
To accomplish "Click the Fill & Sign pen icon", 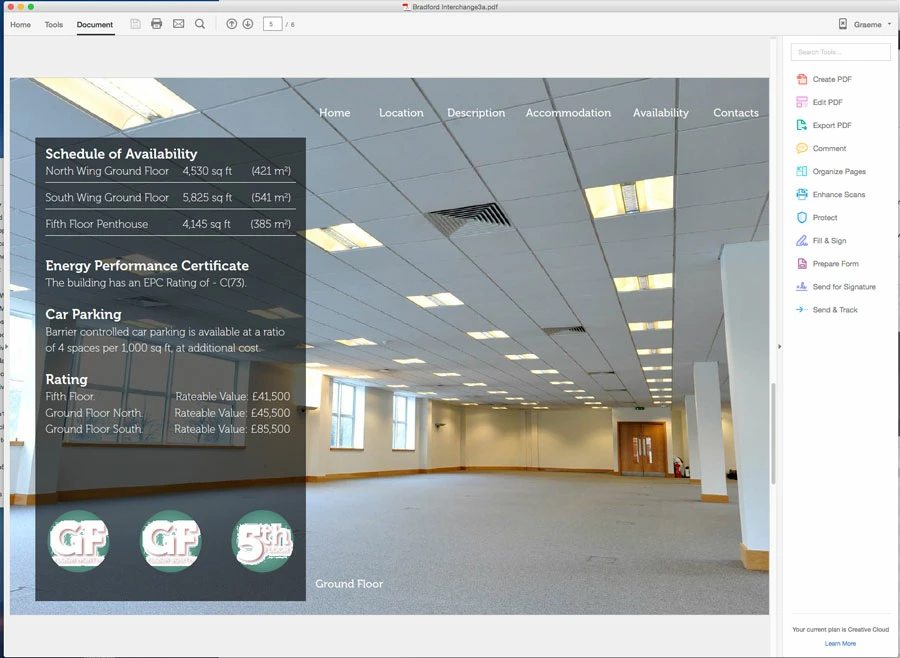I will point(802,241).
